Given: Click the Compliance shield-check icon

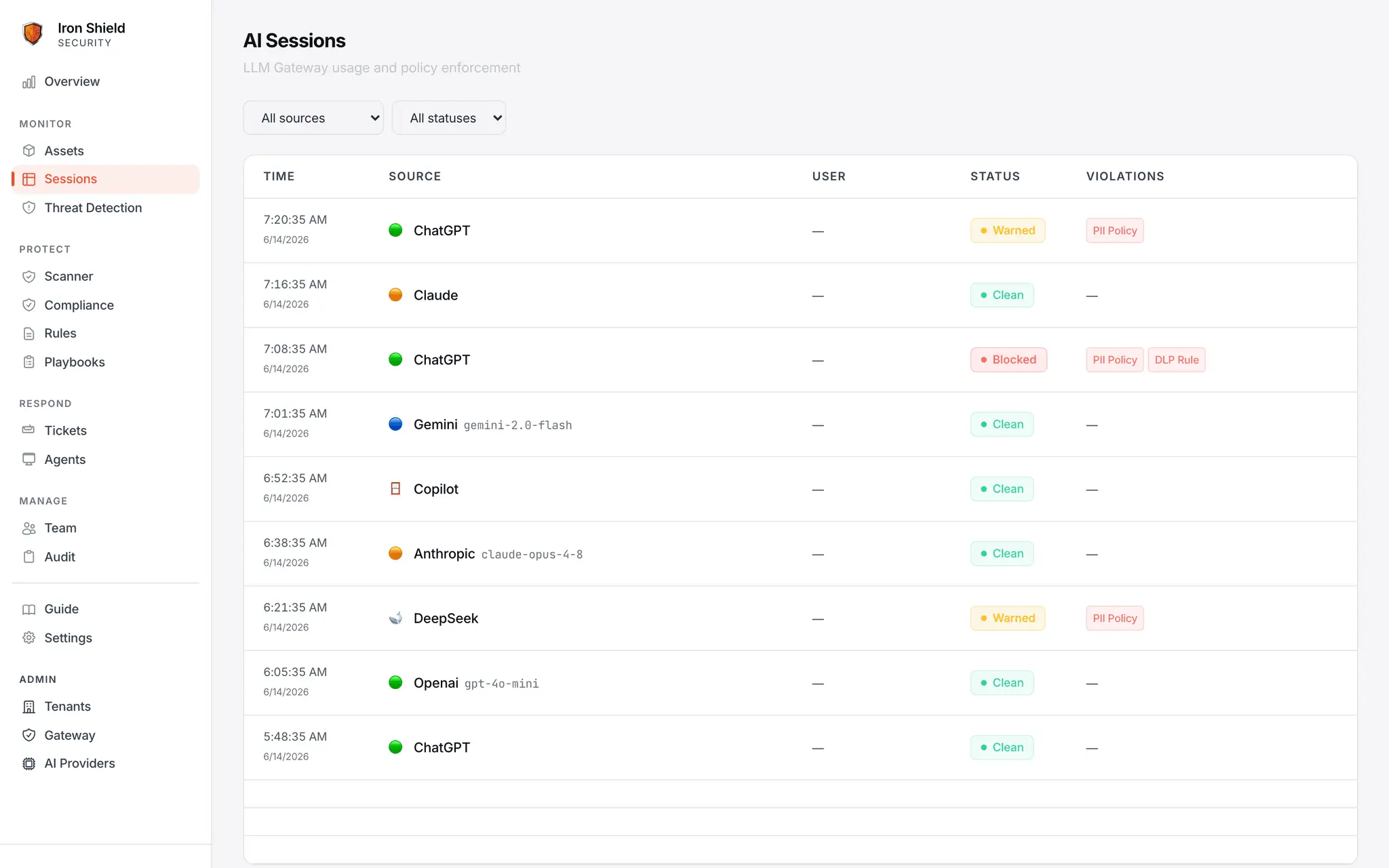Looking at the screenshot, I should (28, 305).
